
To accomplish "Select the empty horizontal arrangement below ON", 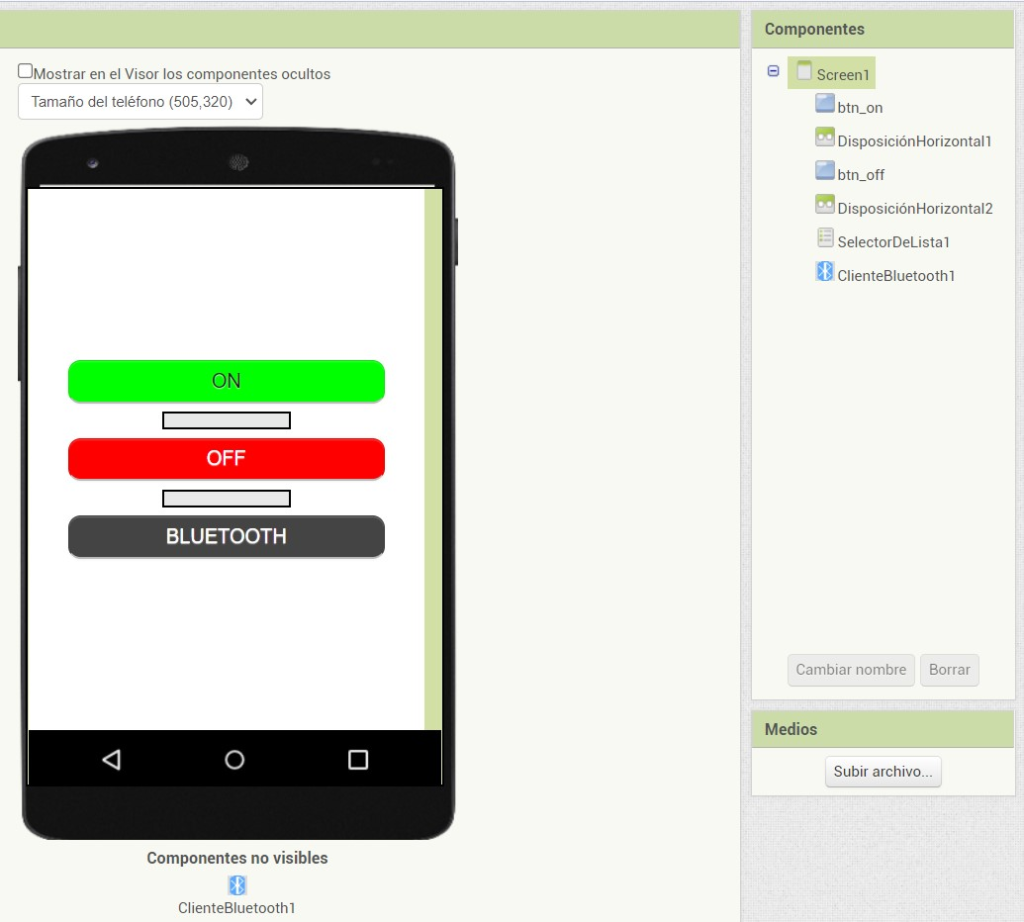I will pos(227,421).
